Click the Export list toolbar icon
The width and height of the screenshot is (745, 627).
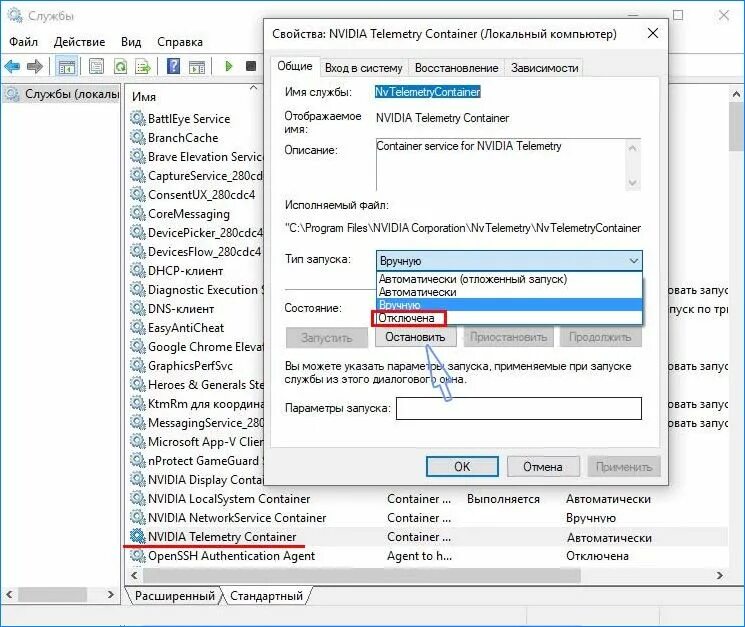click(x=143, y=66)
